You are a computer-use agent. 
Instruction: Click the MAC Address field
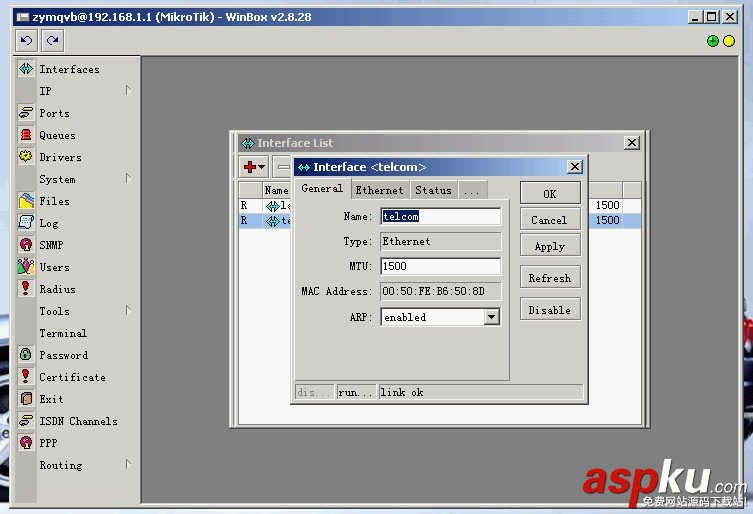click(x=440, y=291)
